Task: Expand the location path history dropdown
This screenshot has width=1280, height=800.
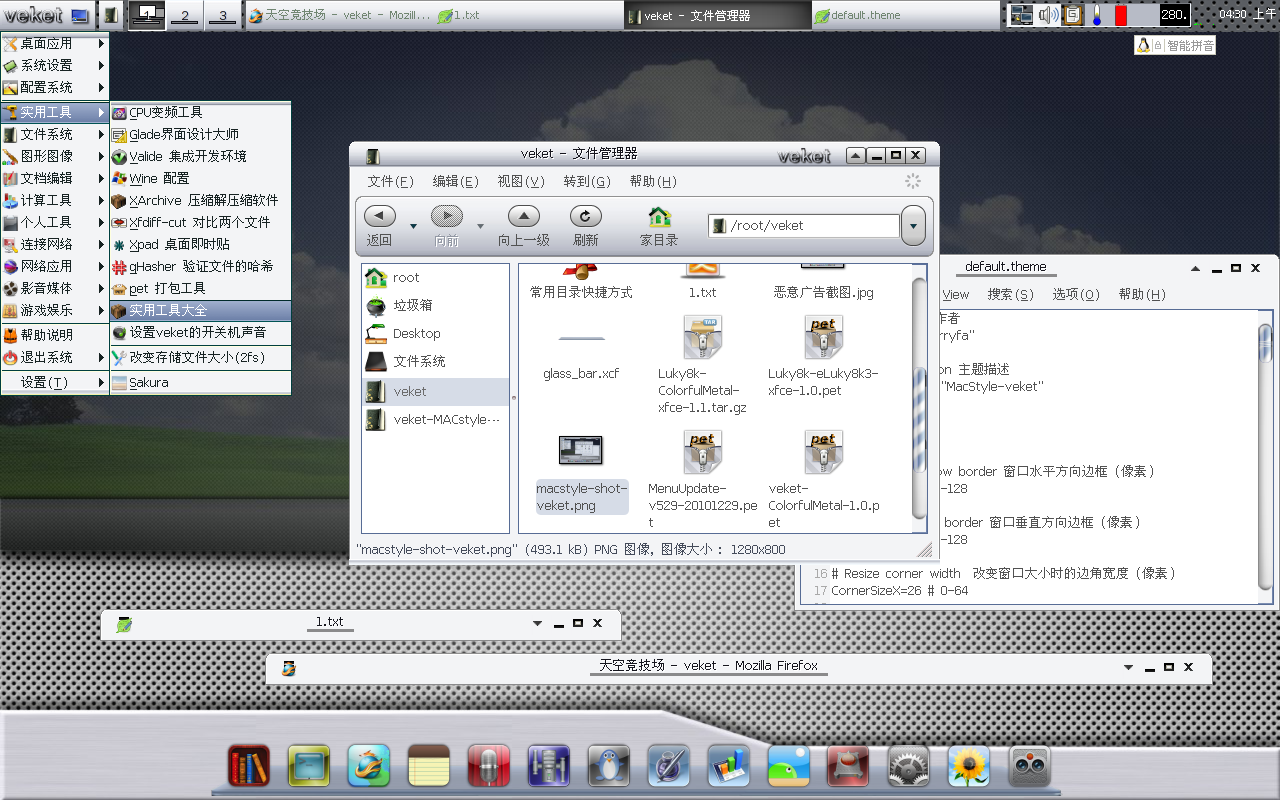Action: tap(913, 226)
